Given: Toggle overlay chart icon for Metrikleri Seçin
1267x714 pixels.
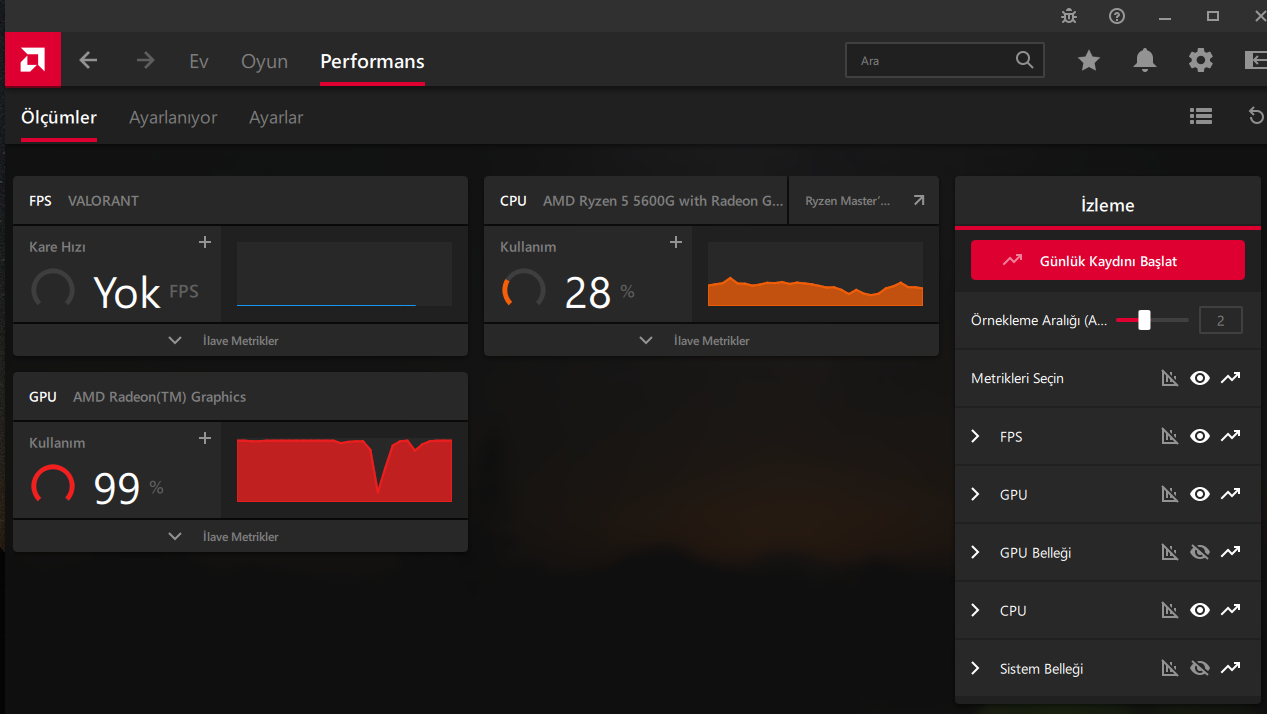Looking at the screenshot, I should [1170, 378].
